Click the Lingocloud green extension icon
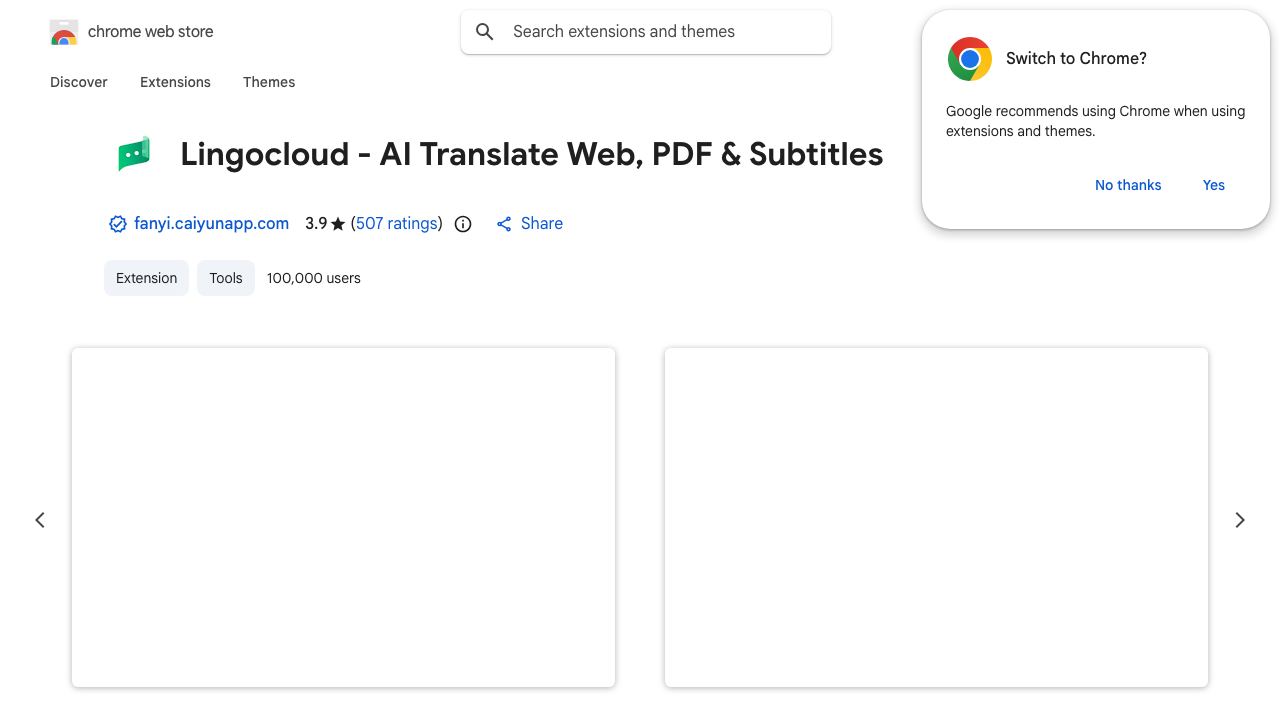This screenshot has width=1280, height=720. click(x=134, y=154)
